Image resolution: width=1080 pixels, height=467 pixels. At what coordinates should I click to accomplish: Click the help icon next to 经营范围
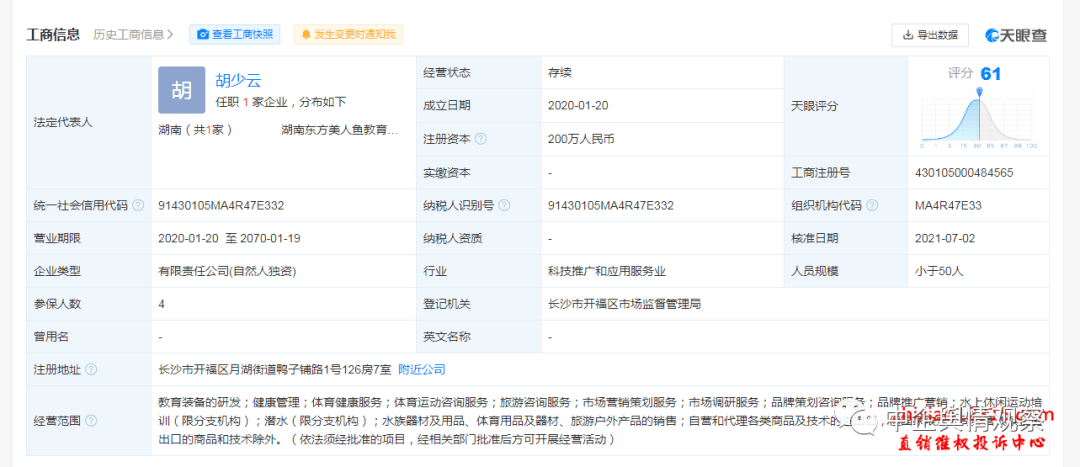pos(91,420)
